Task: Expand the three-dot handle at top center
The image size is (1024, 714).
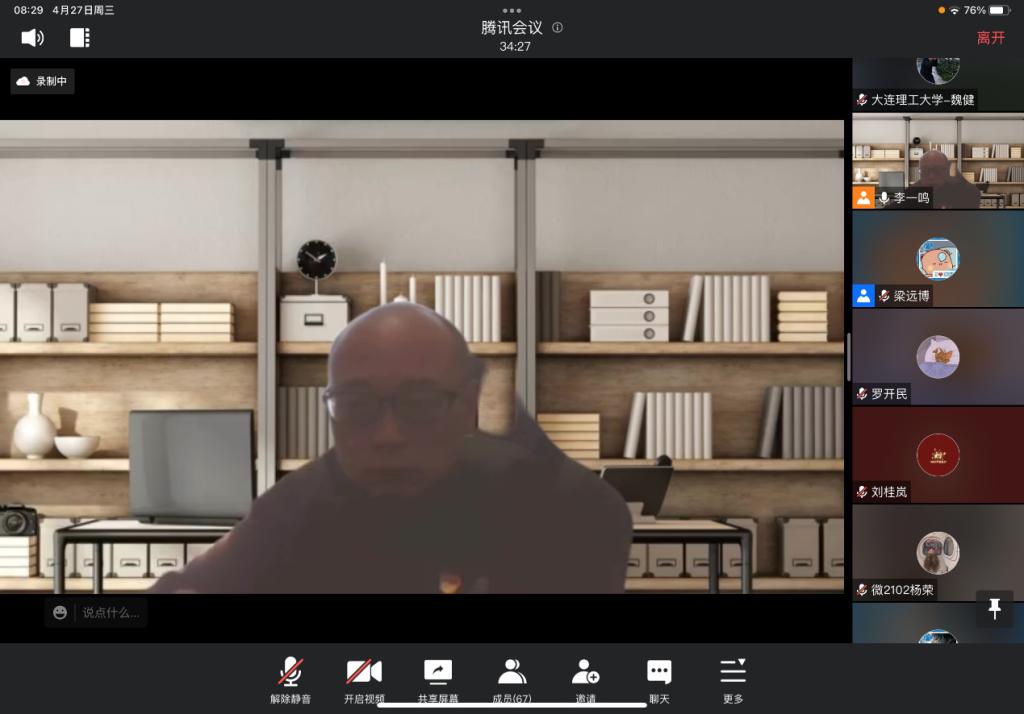Action: pos(512,10)
